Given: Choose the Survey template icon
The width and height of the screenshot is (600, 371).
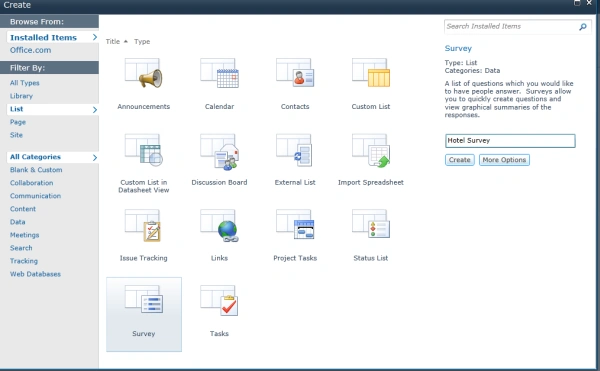Looking at the screenshot, I should pos(144,299).
